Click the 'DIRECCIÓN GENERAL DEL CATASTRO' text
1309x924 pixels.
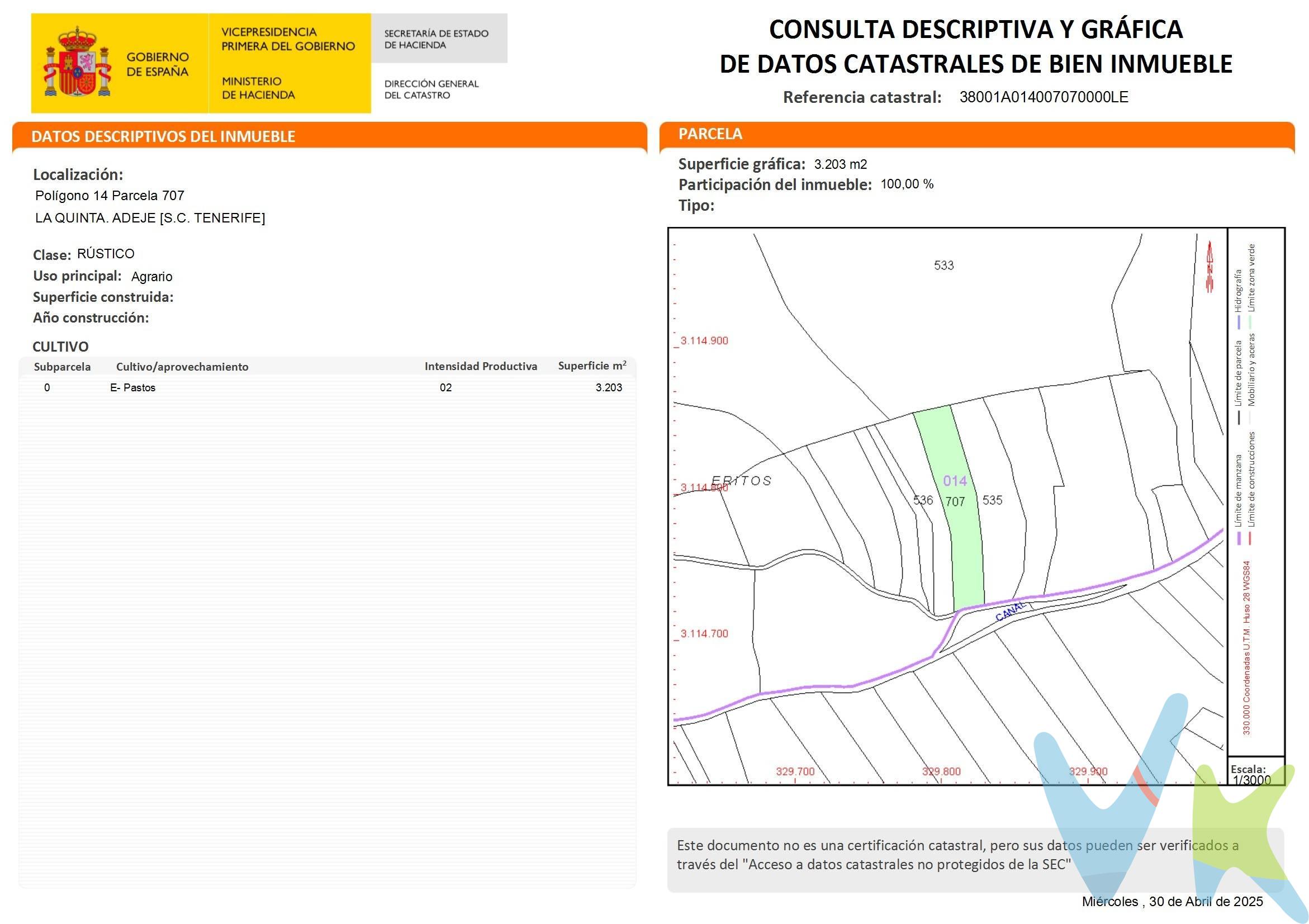431,89
